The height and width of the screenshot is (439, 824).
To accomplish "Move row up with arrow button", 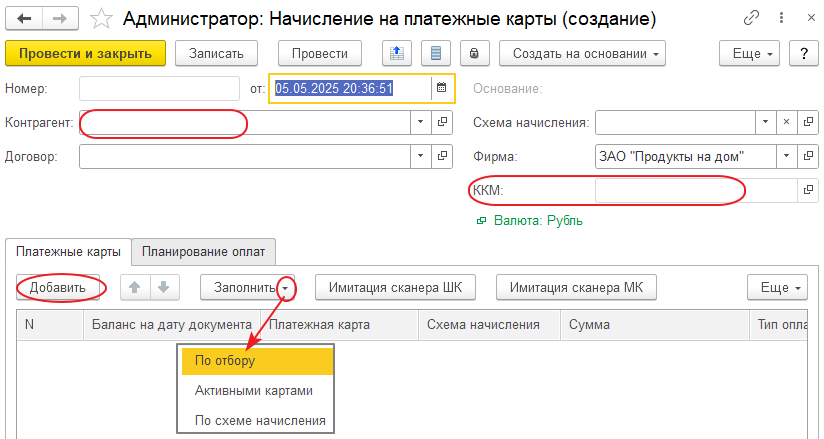I will click(134, 288).
